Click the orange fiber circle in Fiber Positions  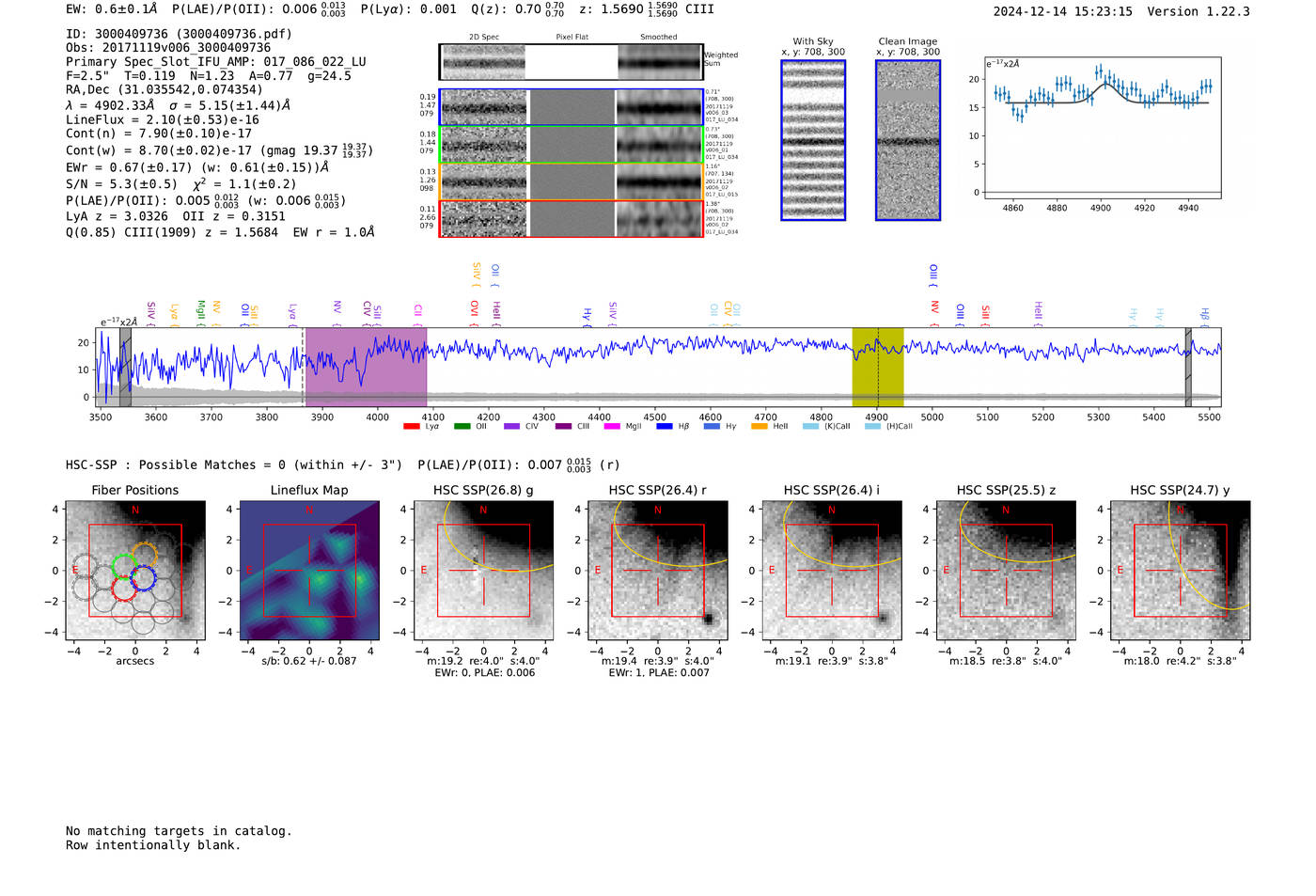tap(144, 556)
